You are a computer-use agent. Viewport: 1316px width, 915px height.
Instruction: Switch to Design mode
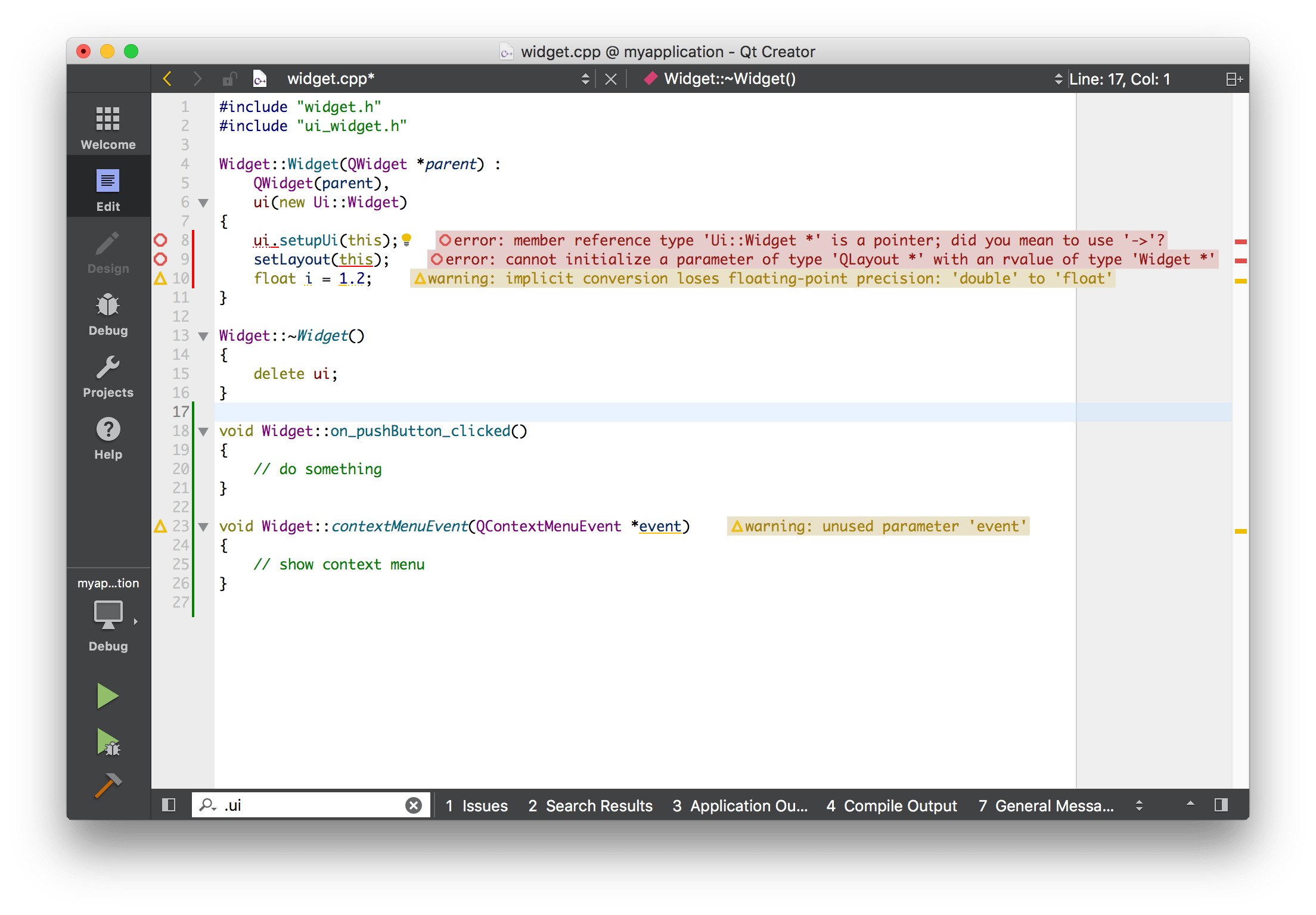108,251
